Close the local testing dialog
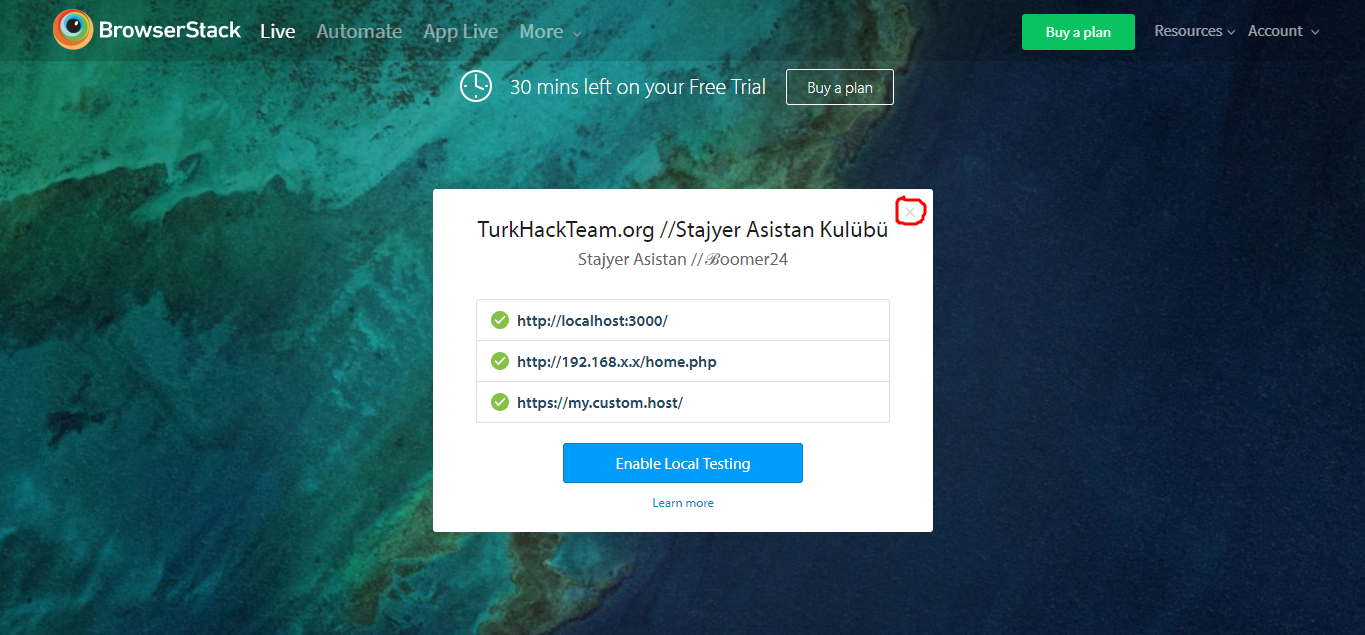This screenshot has width=1365, height=635. tap(910, 212)
